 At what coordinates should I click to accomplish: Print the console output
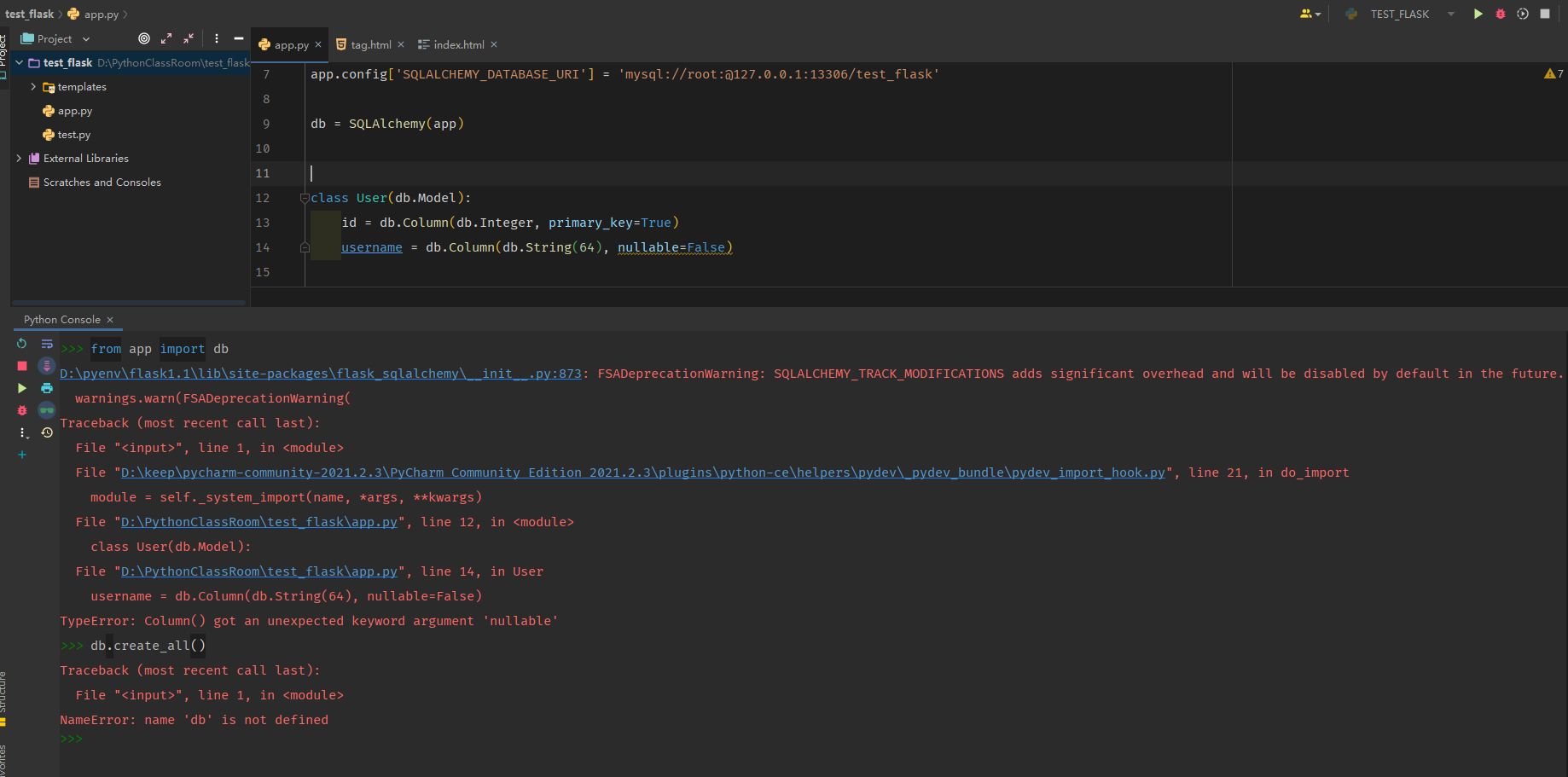(47, 388)
